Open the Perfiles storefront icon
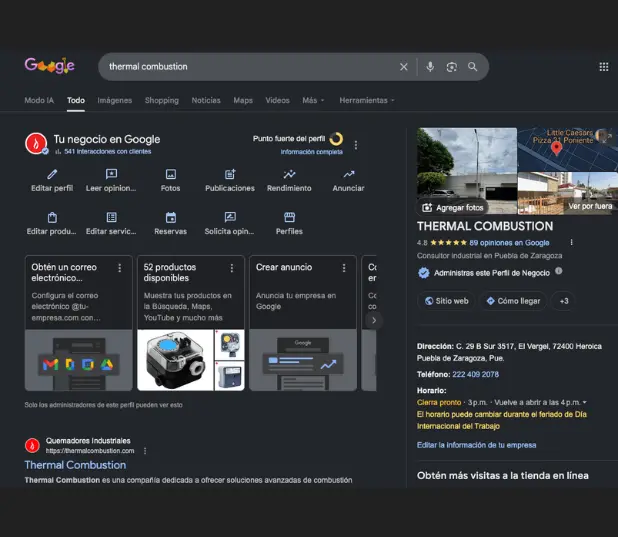 coord(289,217)
